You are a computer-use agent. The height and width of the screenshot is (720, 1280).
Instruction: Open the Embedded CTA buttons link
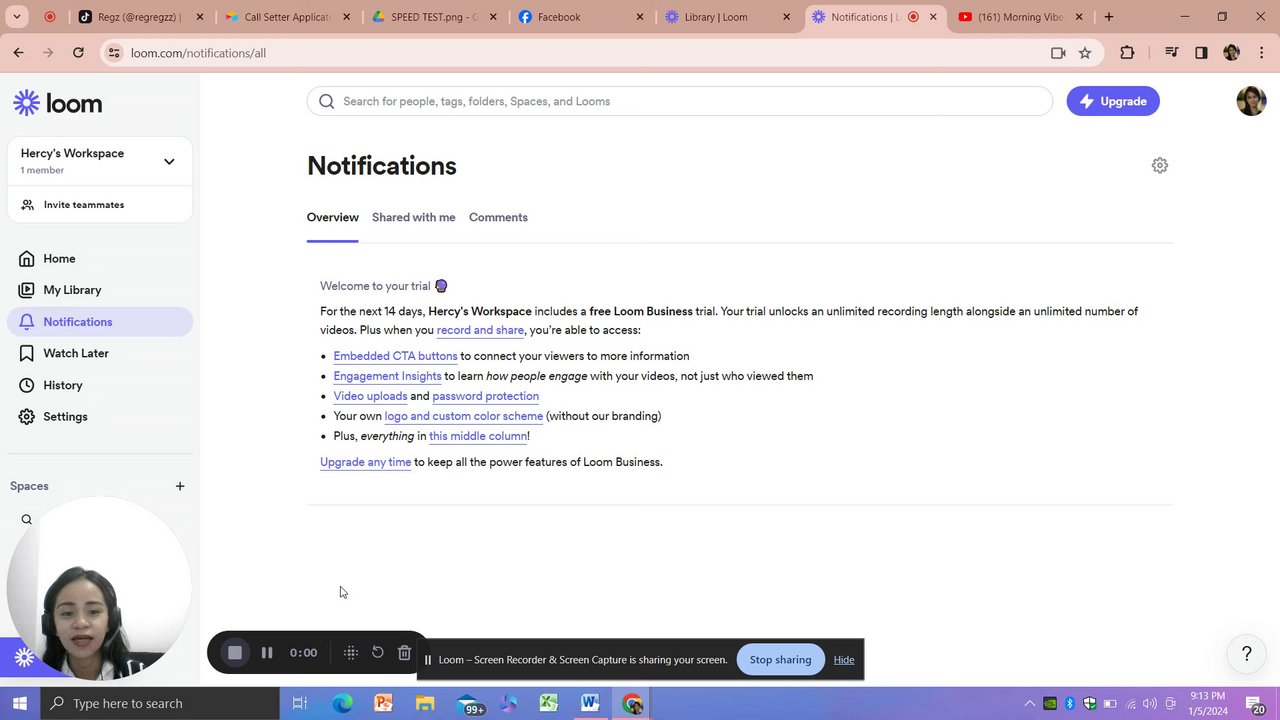coord(395,356)
